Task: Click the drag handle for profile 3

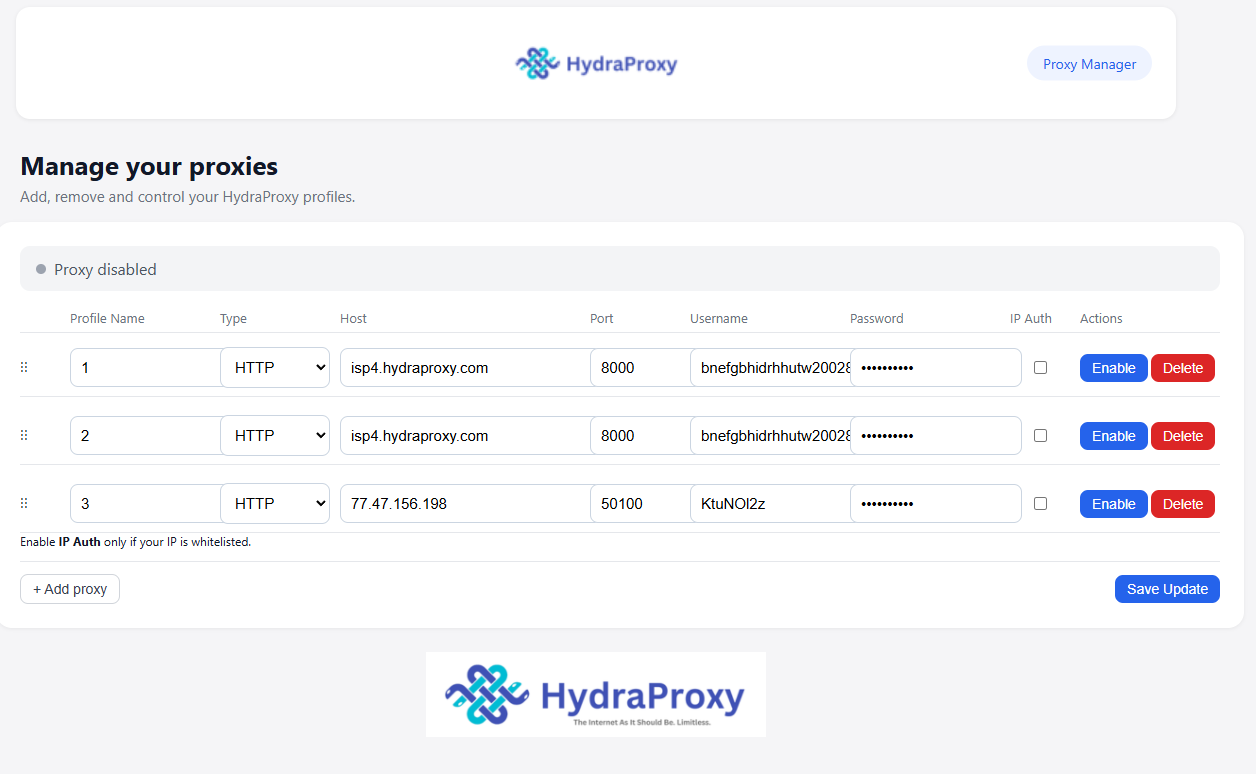Action: click(24, 504)
